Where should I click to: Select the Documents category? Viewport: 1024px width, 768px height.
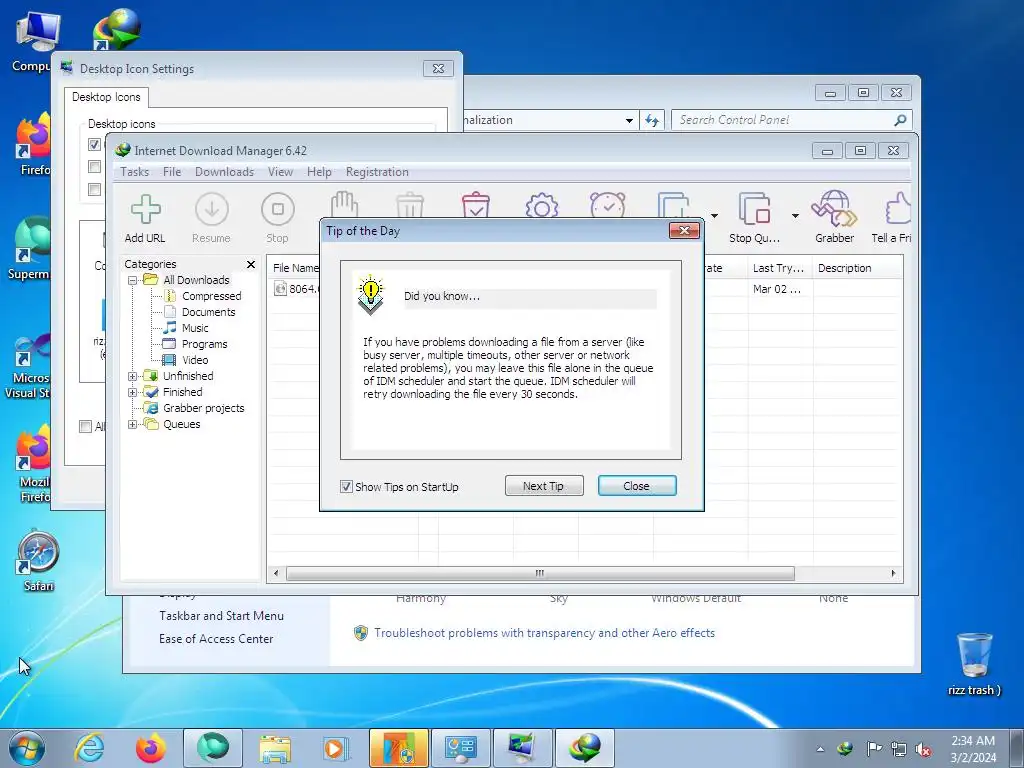208,312
